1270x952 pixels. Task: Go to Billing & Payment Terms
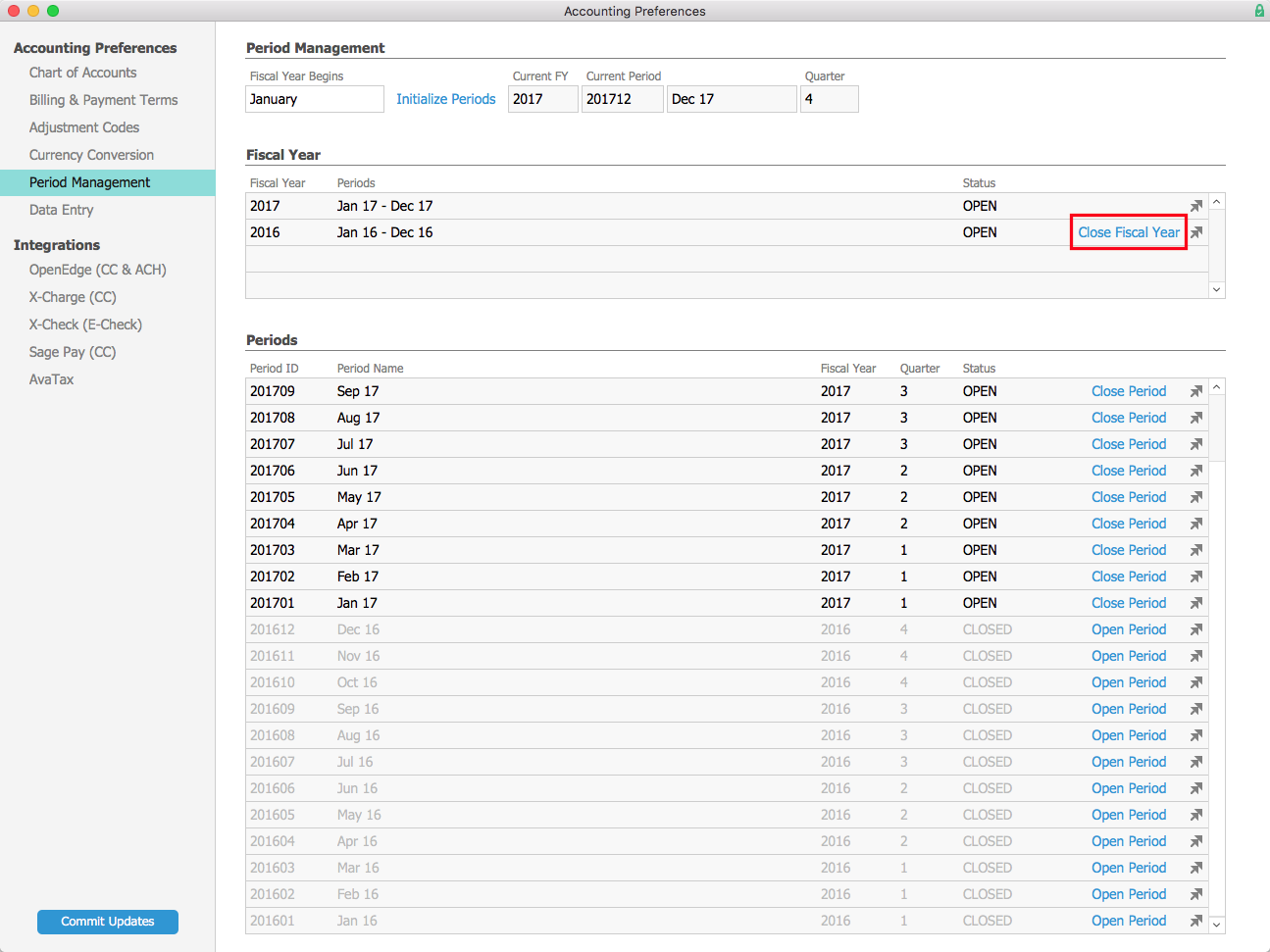104,100
